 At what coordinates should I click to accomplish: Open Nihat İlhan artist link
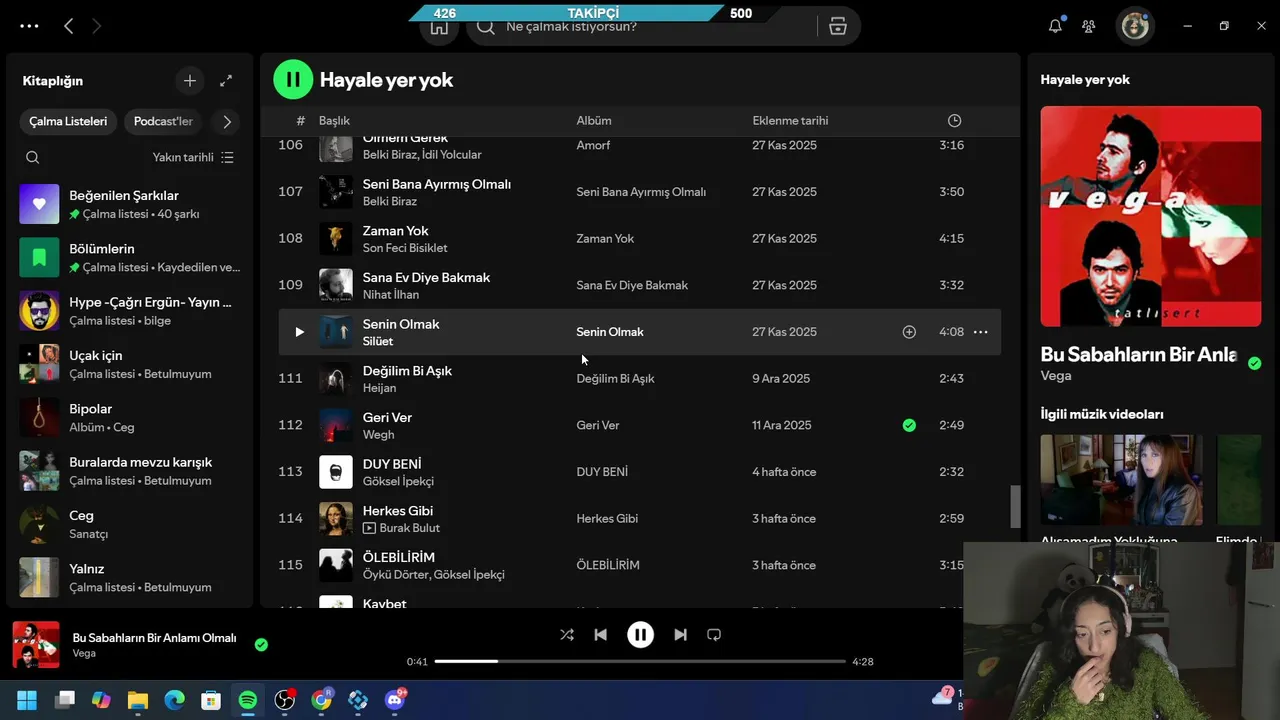[391, 295]
